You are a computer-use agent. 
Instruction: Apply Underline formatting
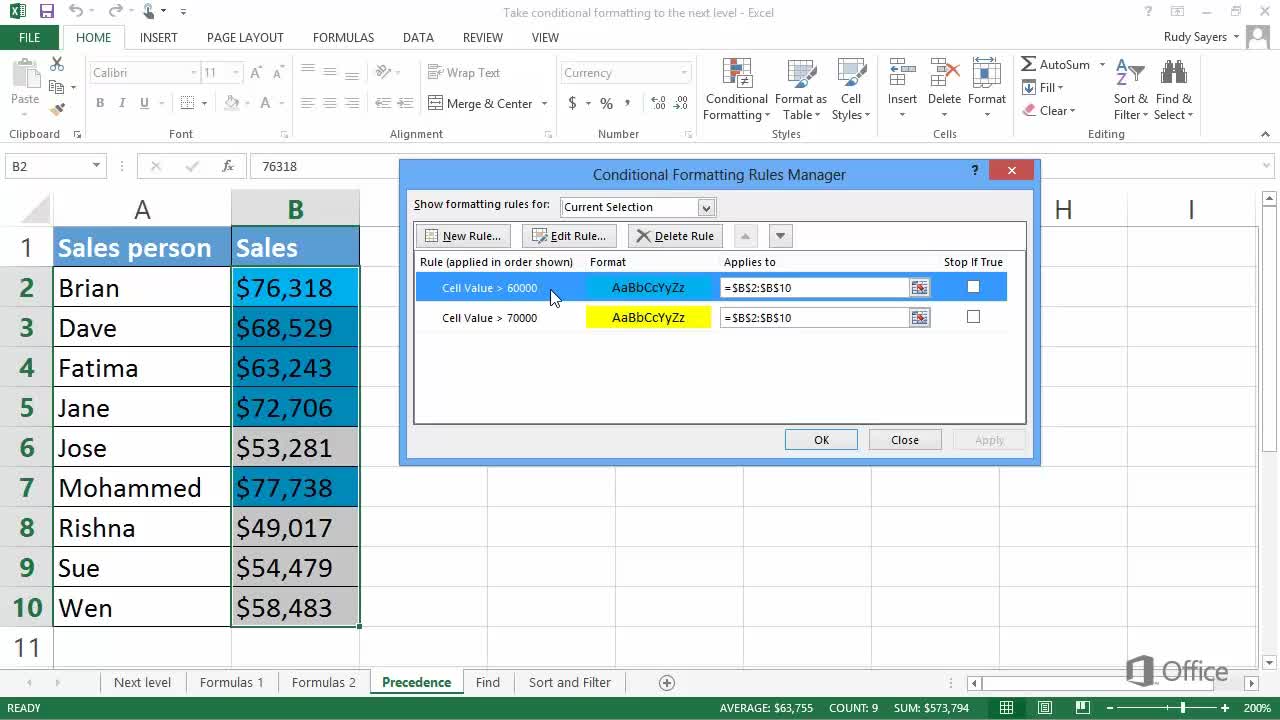click(x=144, y=103)
